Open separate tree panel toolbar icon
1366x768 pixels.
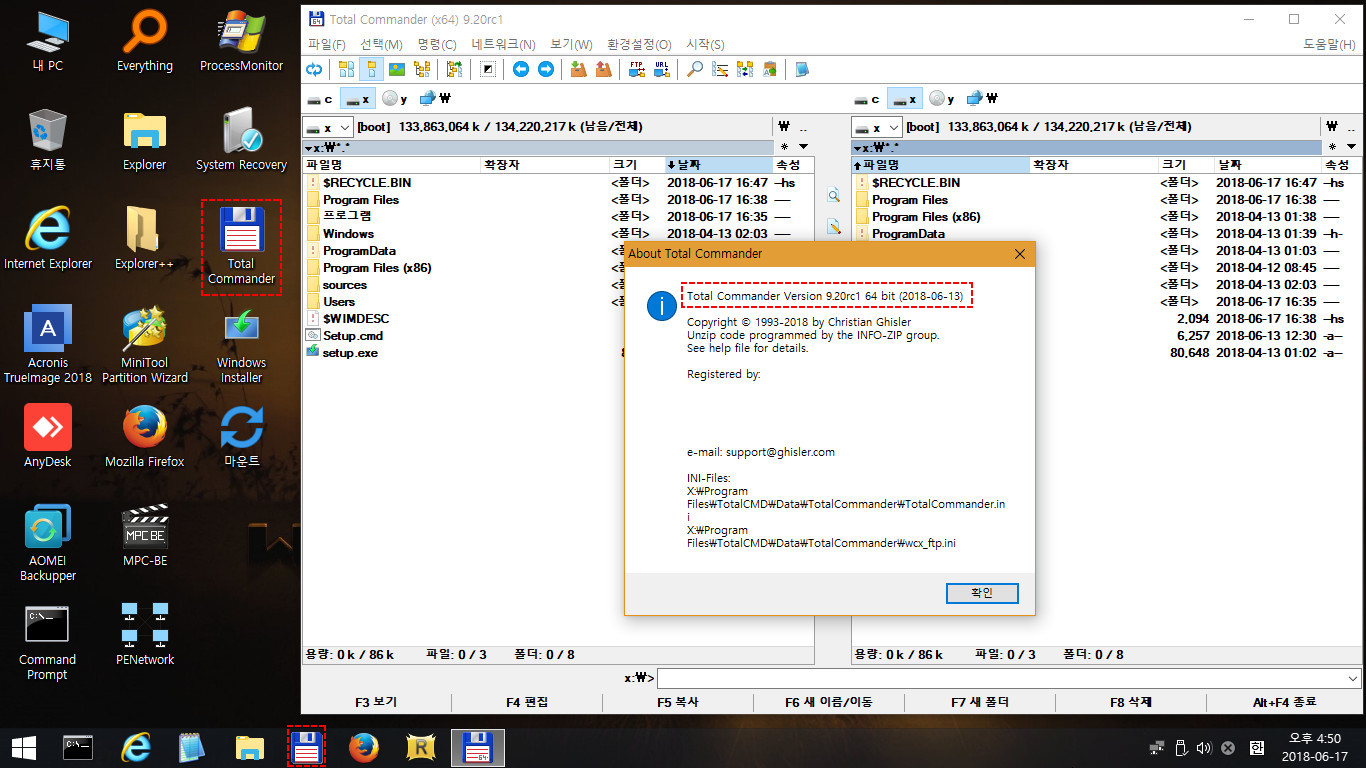pyautogui.click(x=454, y=69)
